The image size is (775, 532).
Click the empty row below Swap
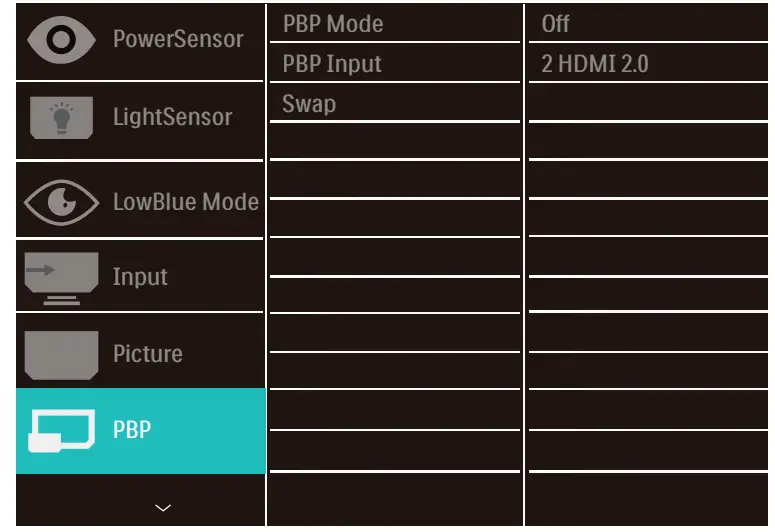click(394, 142)
